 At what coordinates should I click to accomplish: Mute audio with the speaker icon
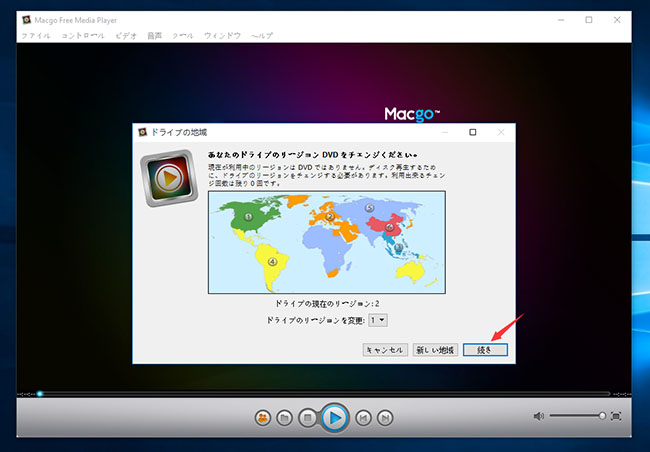pos(539,416)
